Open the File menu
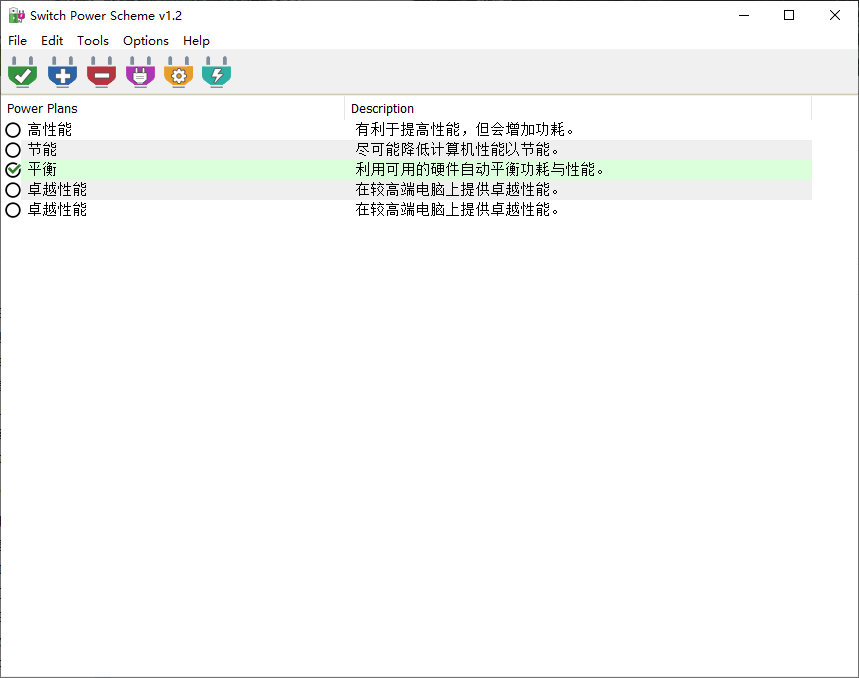The image size is (859, 678). 18,41
